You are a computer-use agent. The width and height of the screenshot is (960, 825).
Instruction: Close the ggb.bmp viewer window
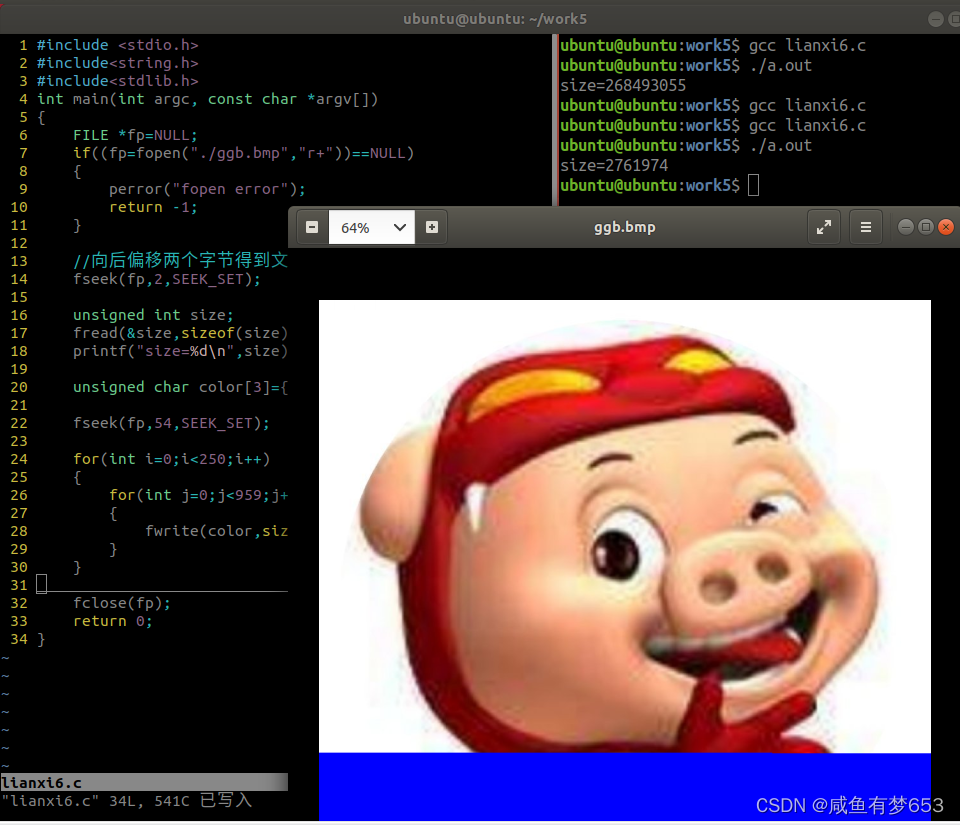pyautogui.click(x=946, y=227)
